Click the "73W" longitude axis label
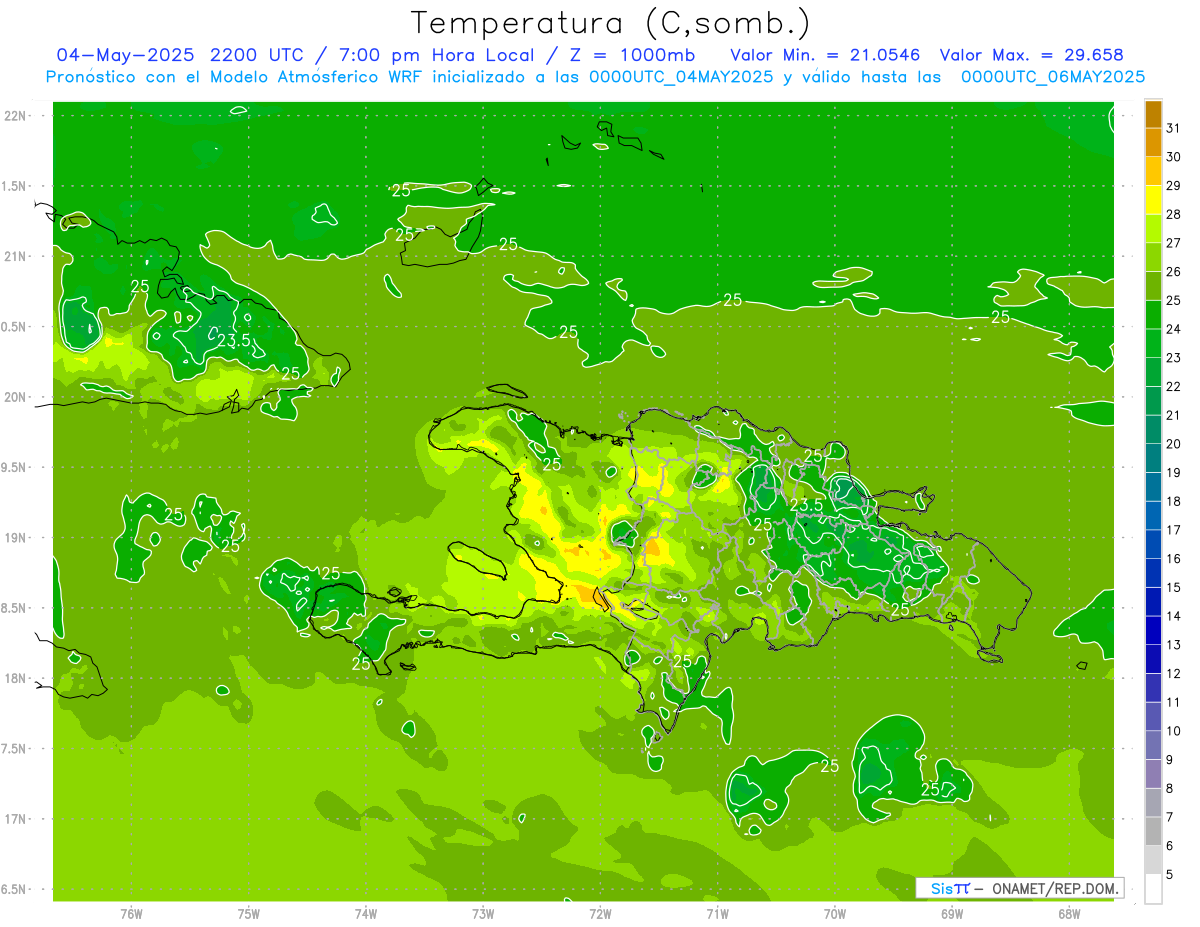 [x=483, y=913]
